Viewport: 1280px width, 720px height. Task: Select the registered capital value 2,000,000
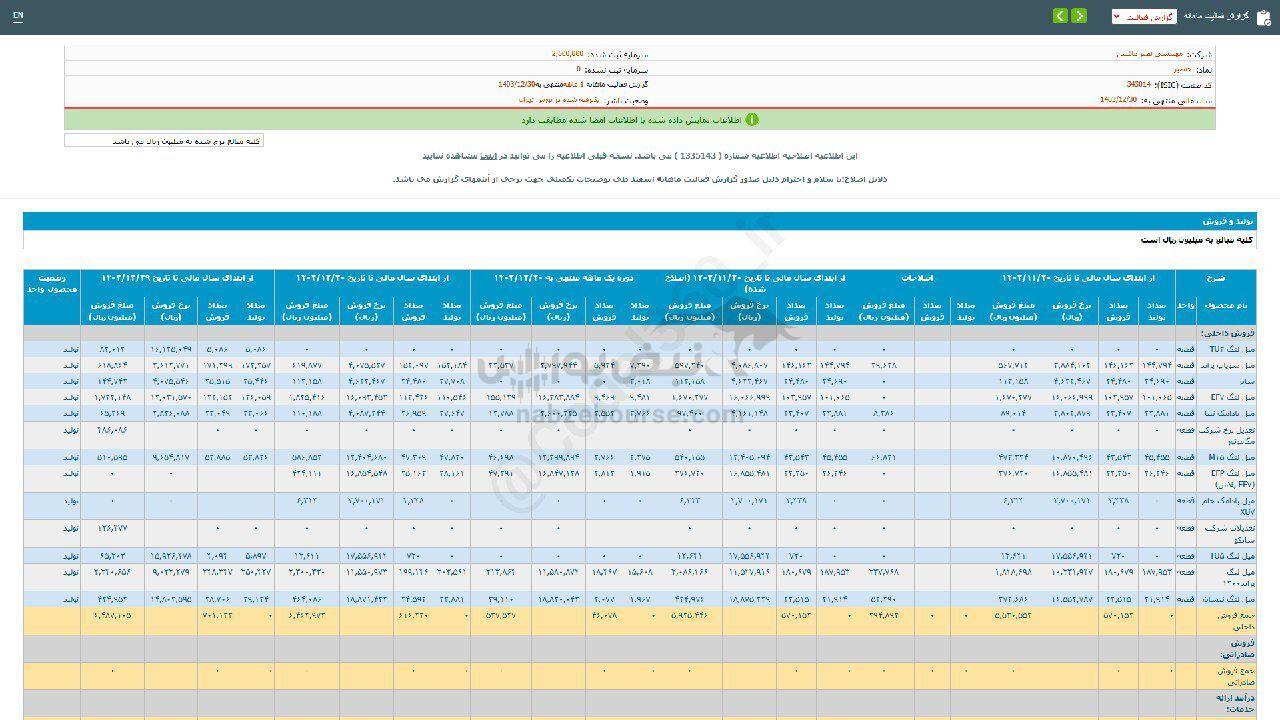click(567, 54)
